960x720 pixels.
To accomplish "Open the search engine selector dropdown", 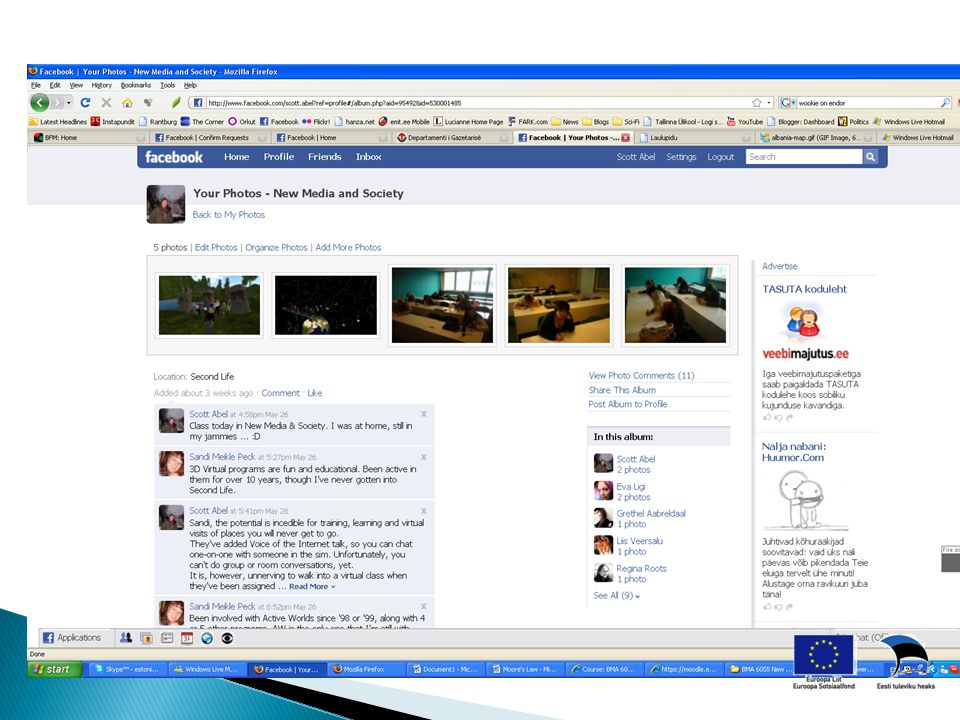I will pyautogui.click(x=787, y=102).
